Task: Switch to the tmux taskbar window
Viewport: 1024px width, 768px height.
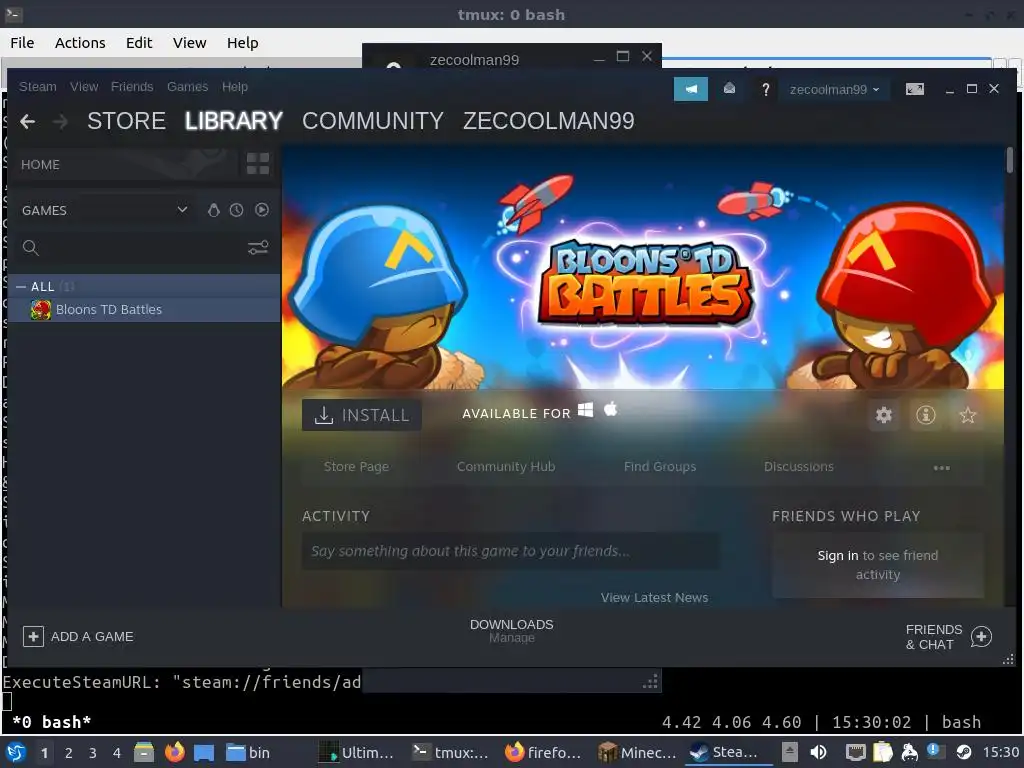Action: (x=451, y=752)
